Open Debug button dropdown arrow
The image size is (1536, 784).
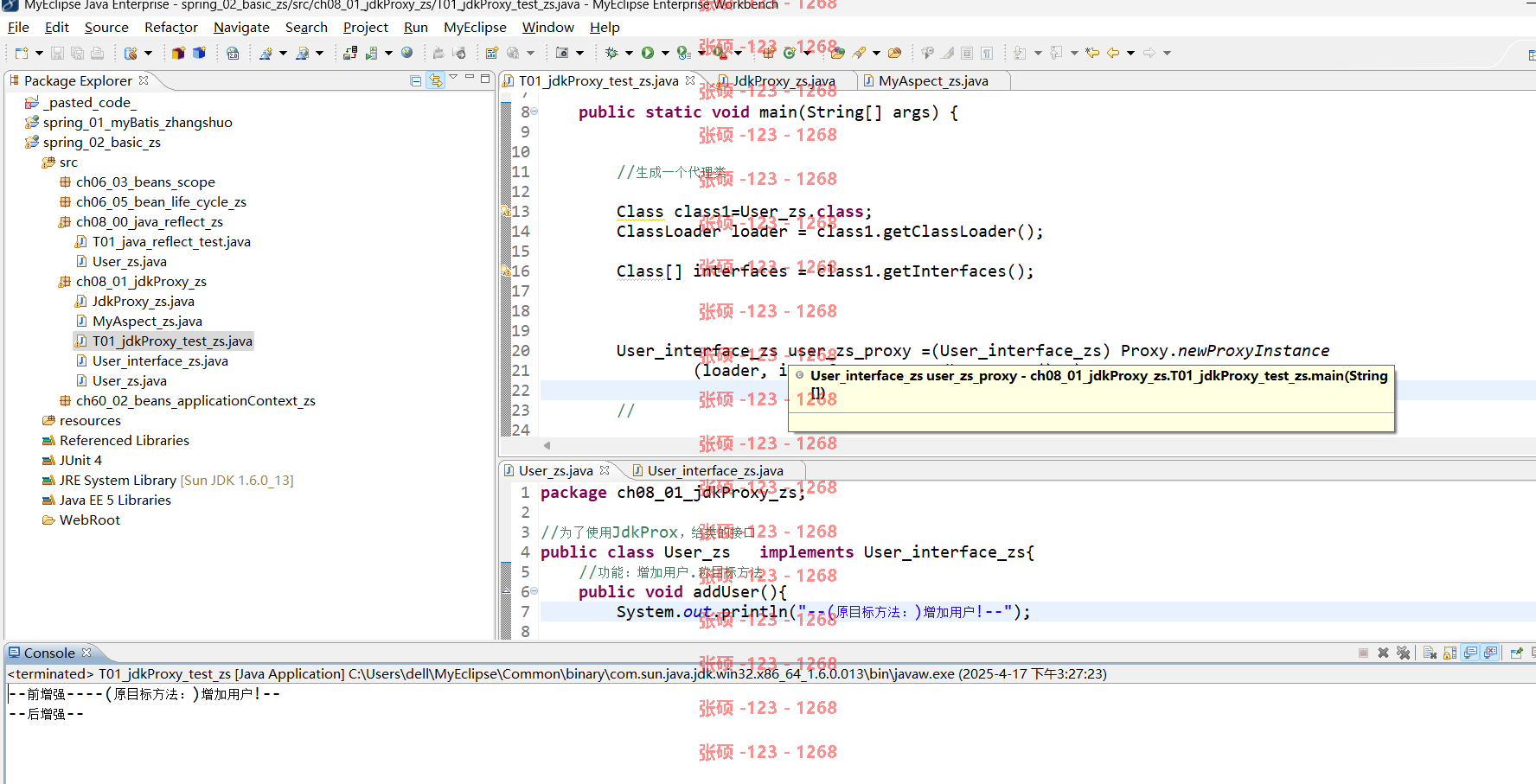[629, 53]
